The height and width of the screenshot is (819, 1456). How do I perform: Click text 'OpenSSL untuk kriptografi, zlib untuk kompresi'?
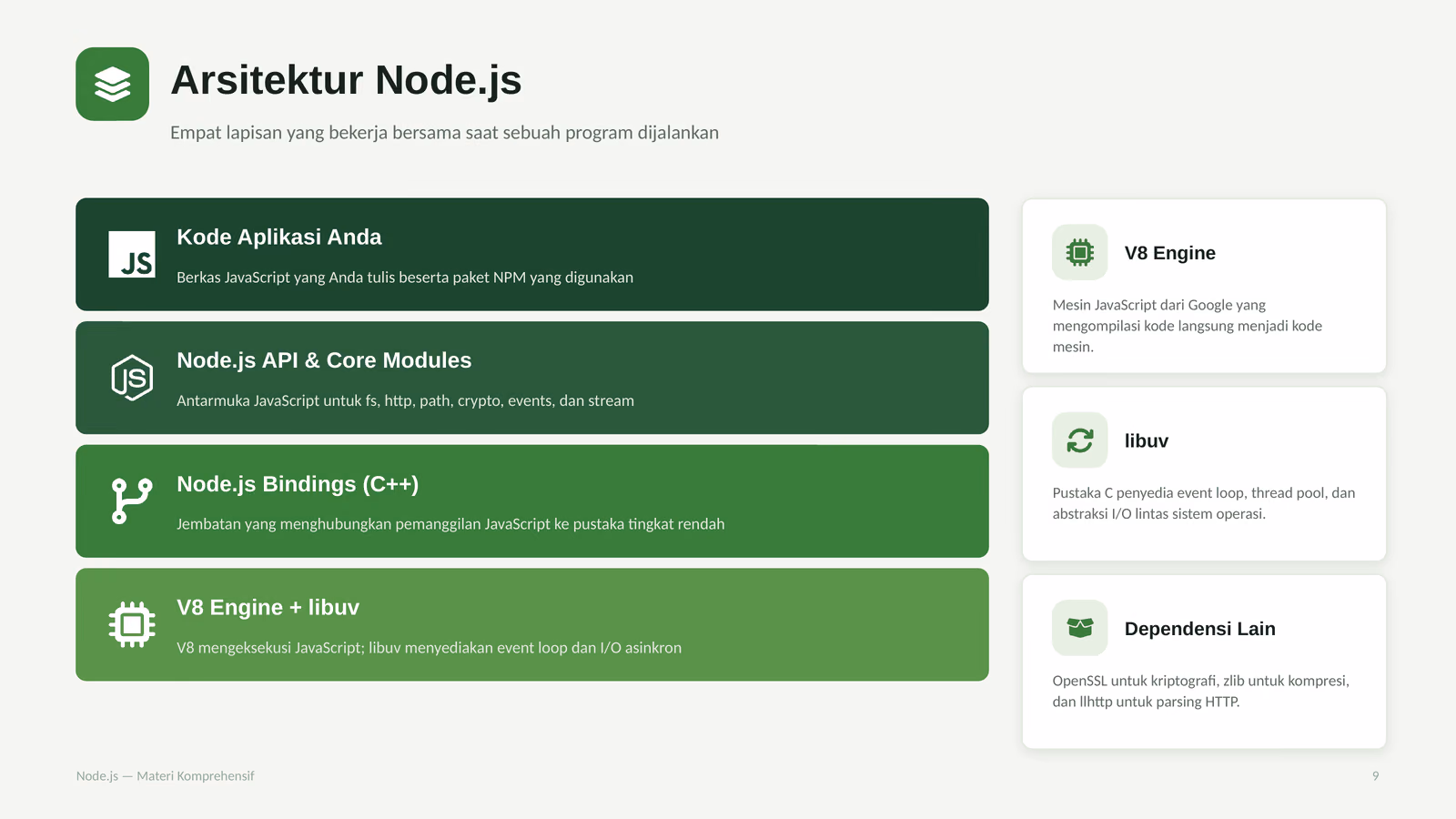coord(1201,681)
